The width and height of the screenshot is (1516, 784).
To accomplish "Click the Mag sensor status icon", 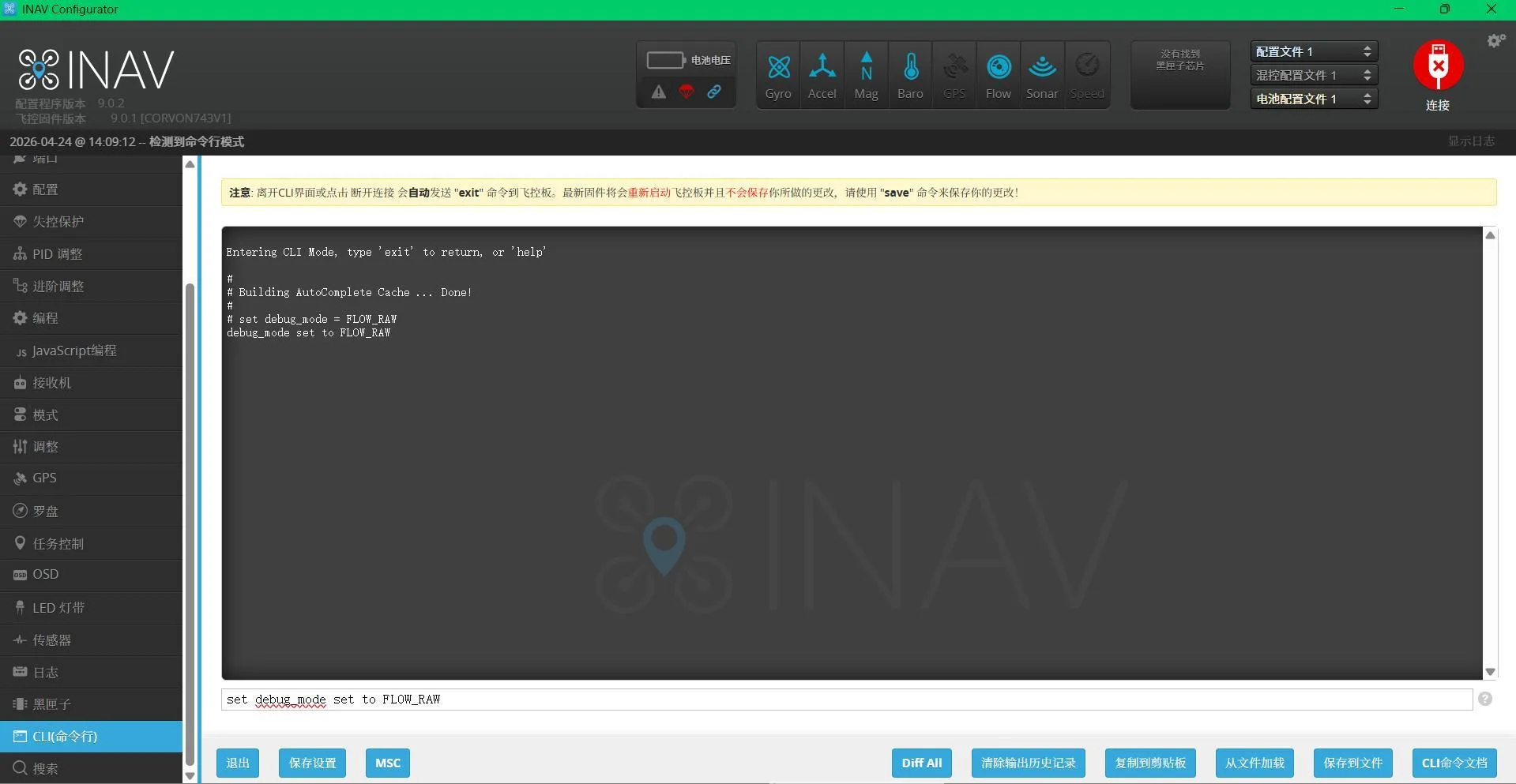I will click(867, 76).
